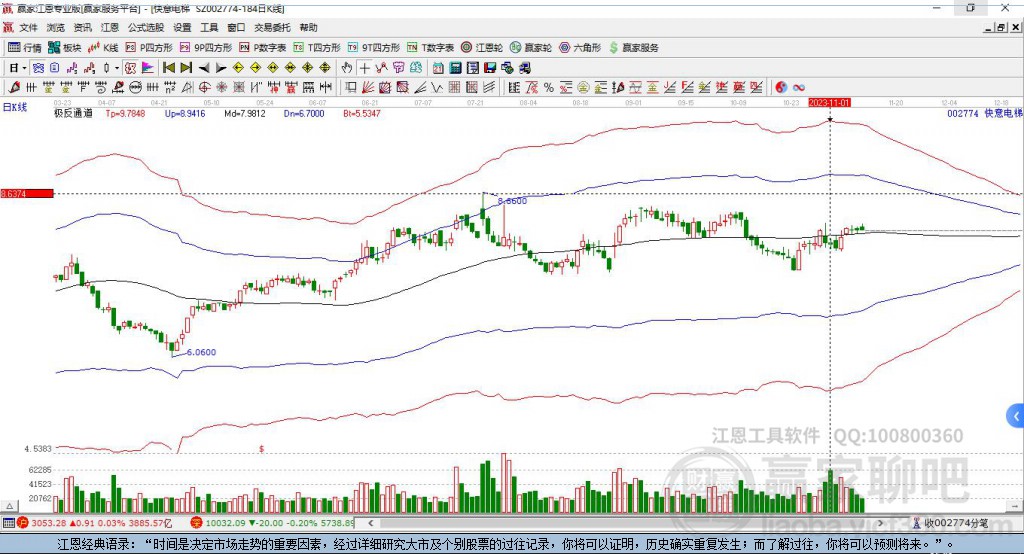Open the 赢家轮 wheel tool
1024x554 pixels.
[x=531, y=48]
